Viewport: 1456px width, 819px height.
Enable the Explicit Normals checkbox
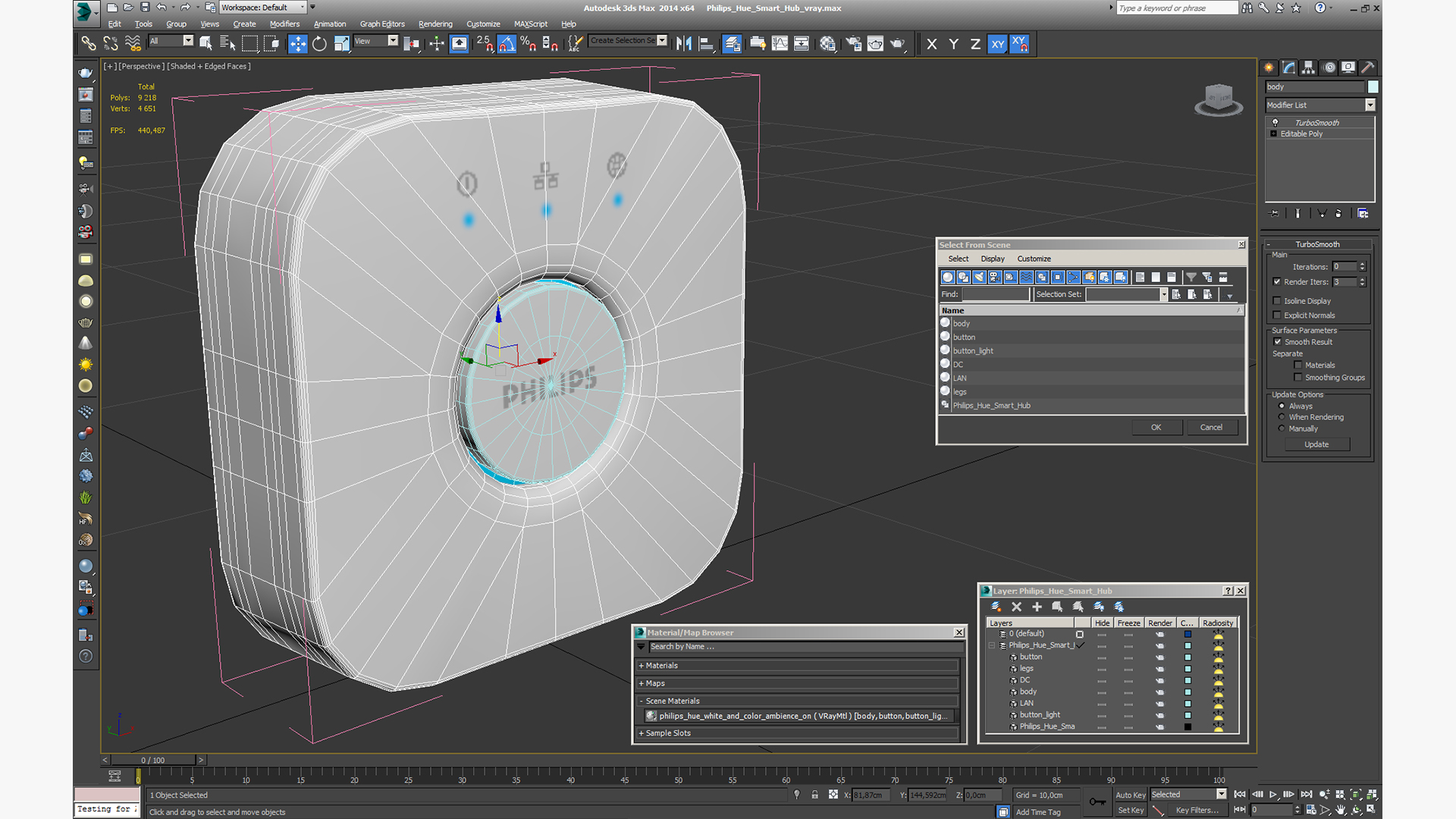1277,315
